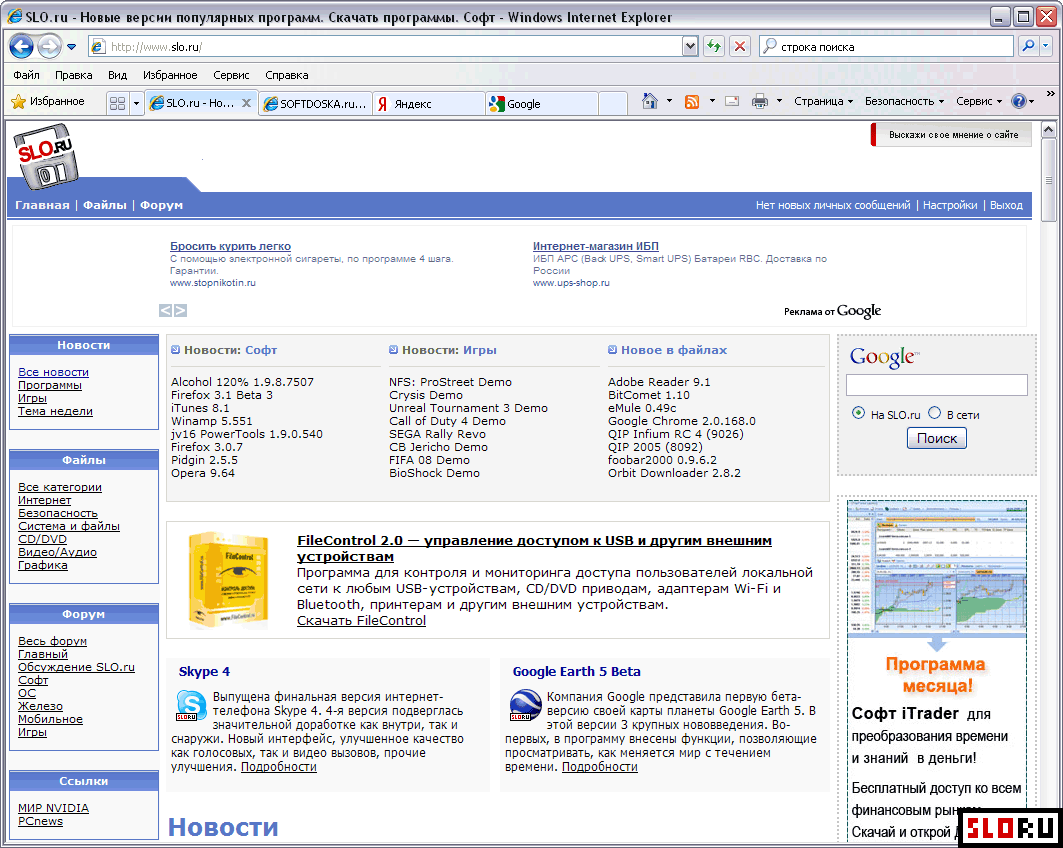Click the Google site search input field
Viewport: 1063px width, 848px height.
[x=936, y=385]
